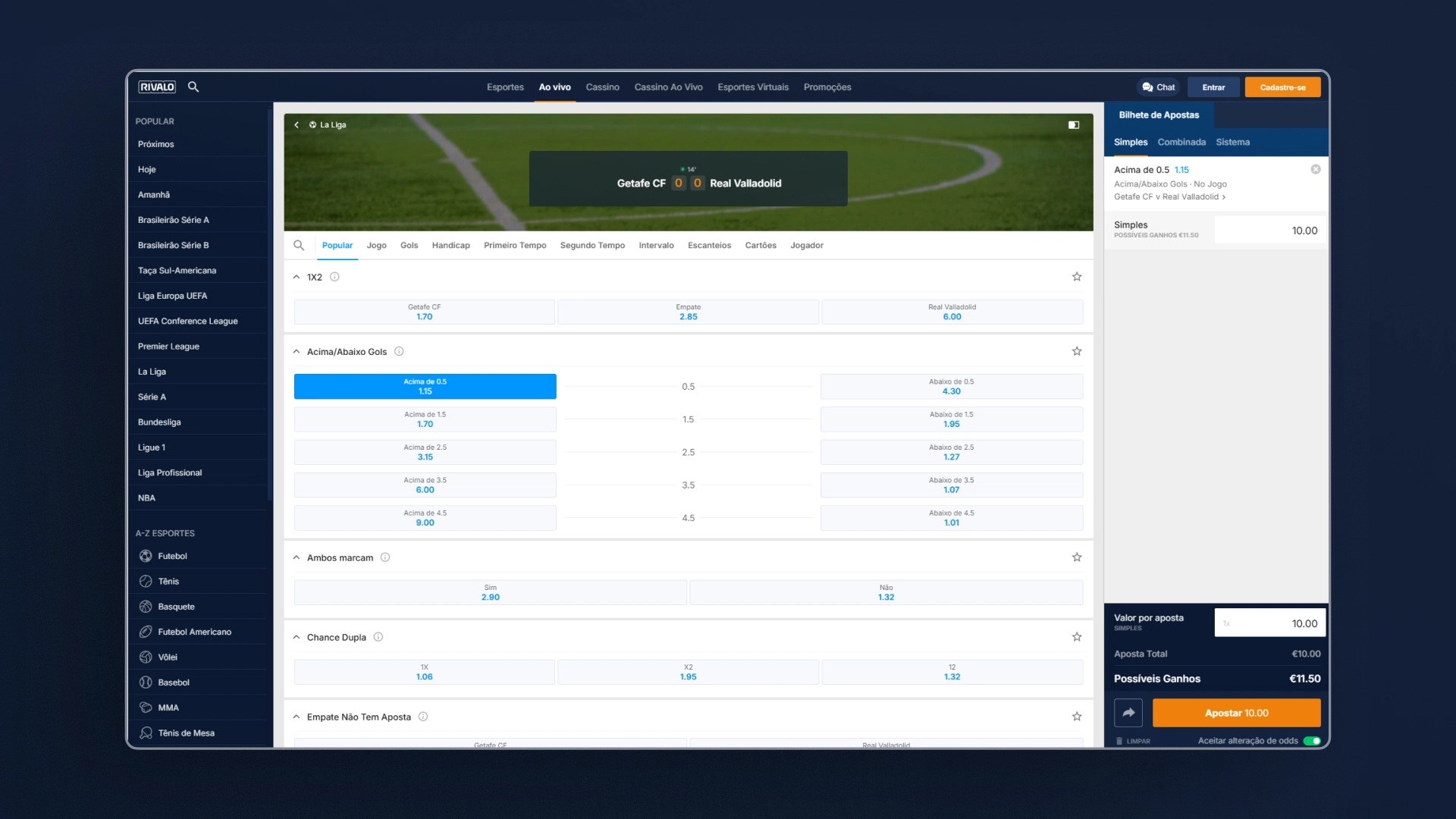The image size is (1456, 819).
Task: Favorite the Acima/Abaixo Gols market star
Action: (x=1077, y=351)
